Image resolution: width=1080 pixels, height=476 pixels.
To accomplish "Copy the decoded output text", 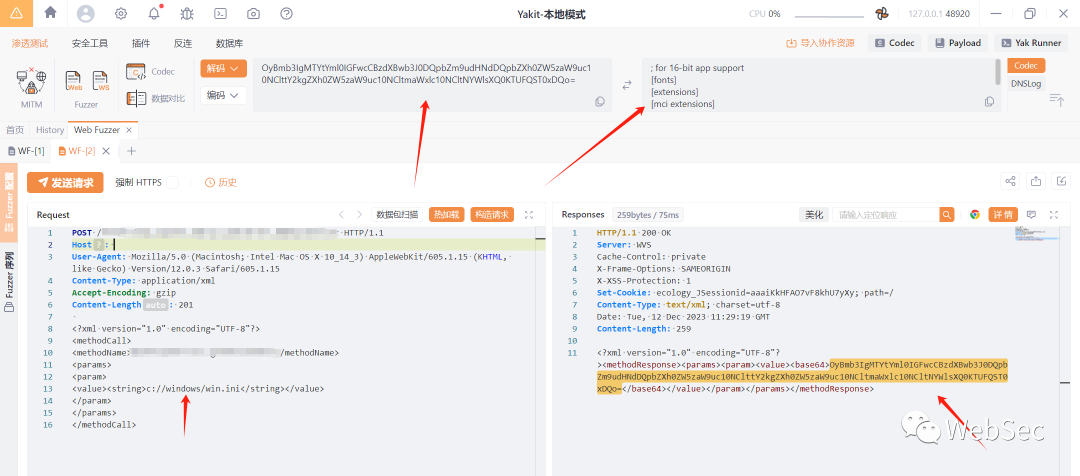I will (989, 102).
